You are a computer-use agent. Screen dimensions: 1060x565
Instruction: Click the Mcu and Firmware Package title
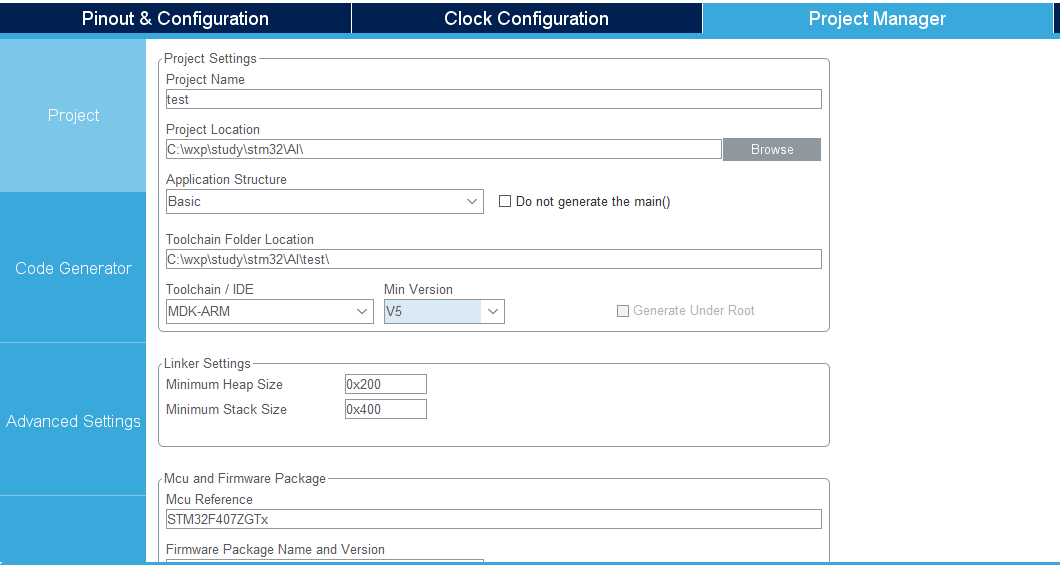pyautogui.click(x=245, y=478)
